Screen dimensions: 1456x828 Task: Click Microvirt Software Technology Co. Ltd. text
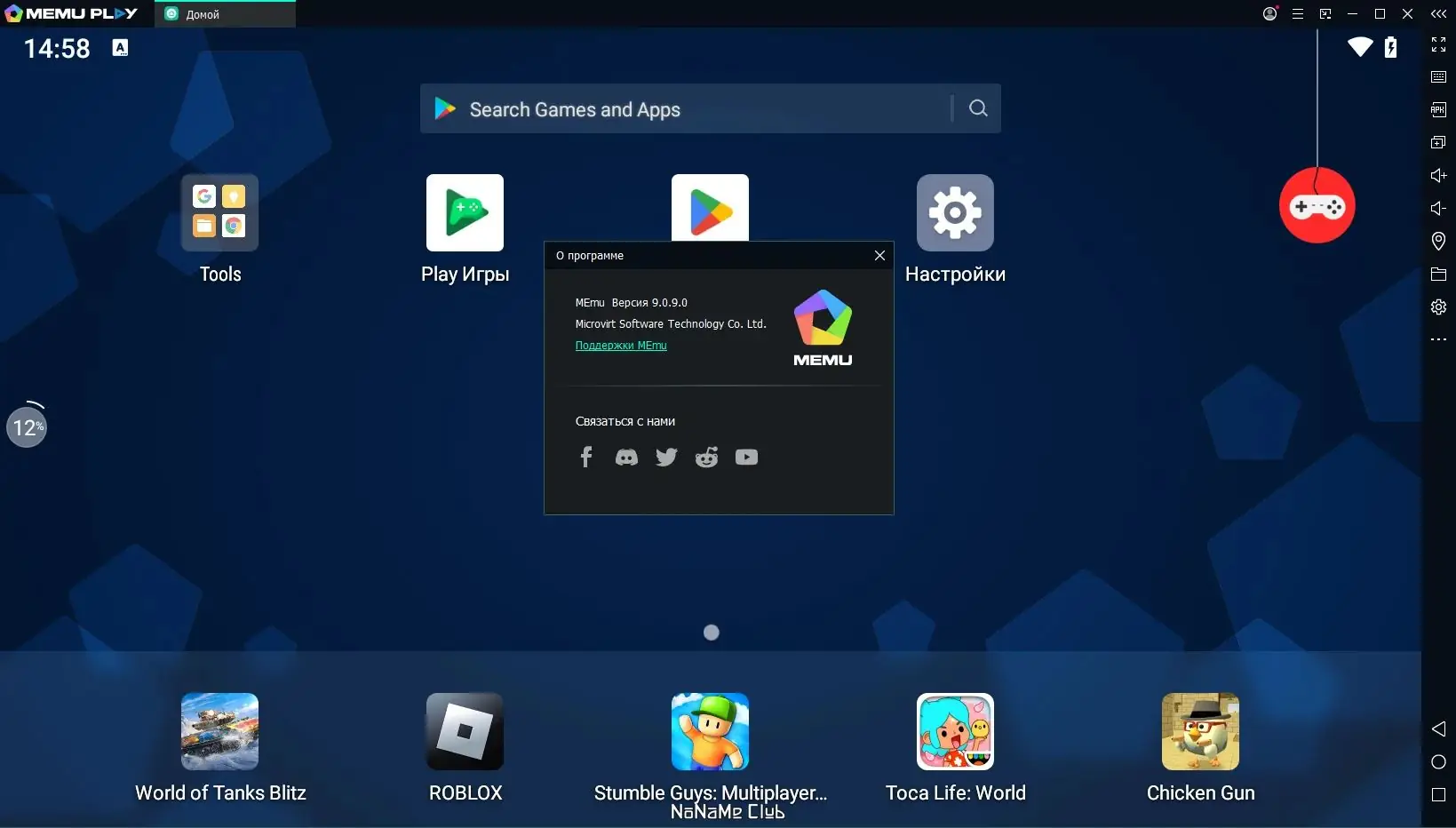point(671,324)
